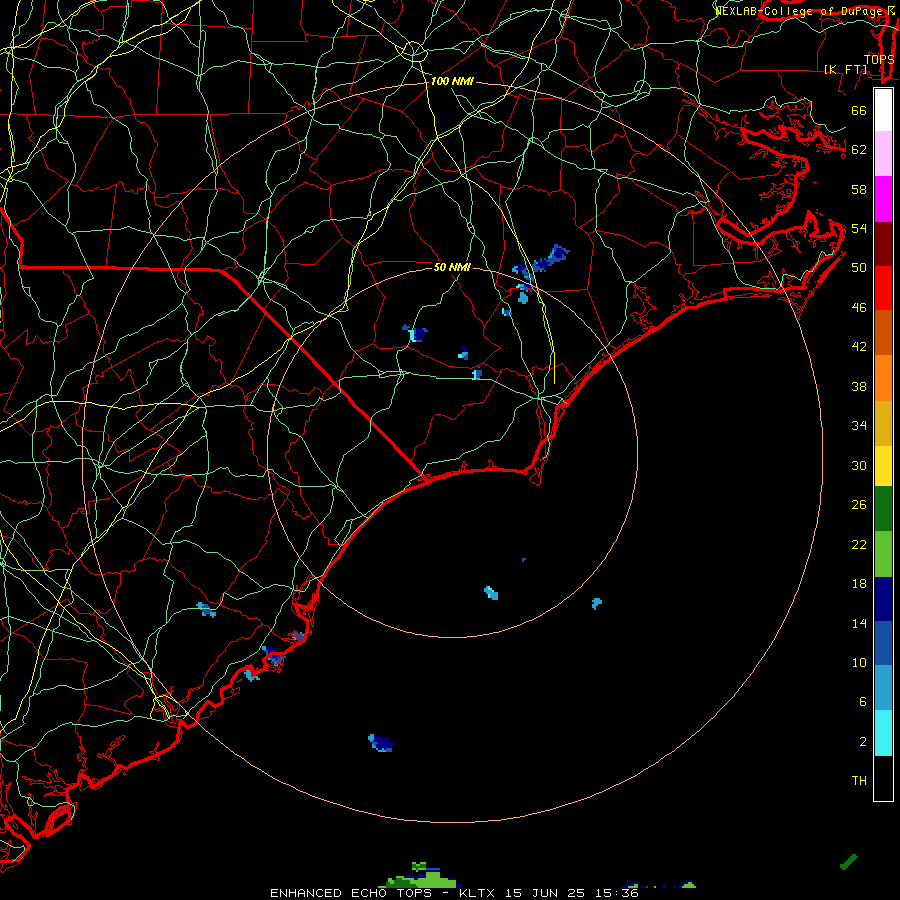900x900 pixels.
Task: Click the 18 scale label
Action: [859, 584]
